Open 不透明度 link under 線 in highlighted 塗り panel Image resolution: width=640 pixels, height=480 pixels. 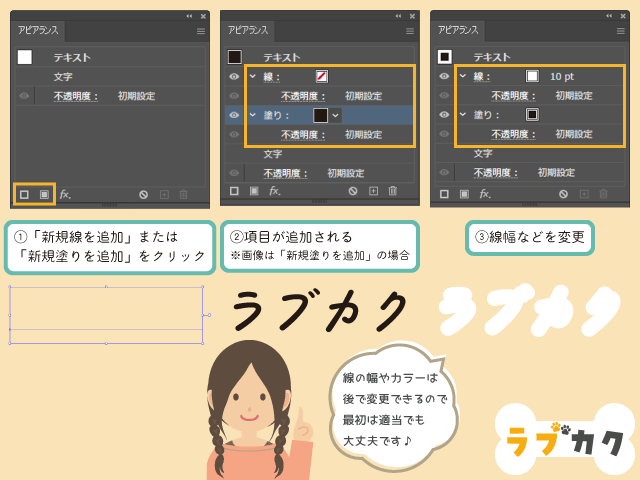pyautogui.click(x=303, y=96)
